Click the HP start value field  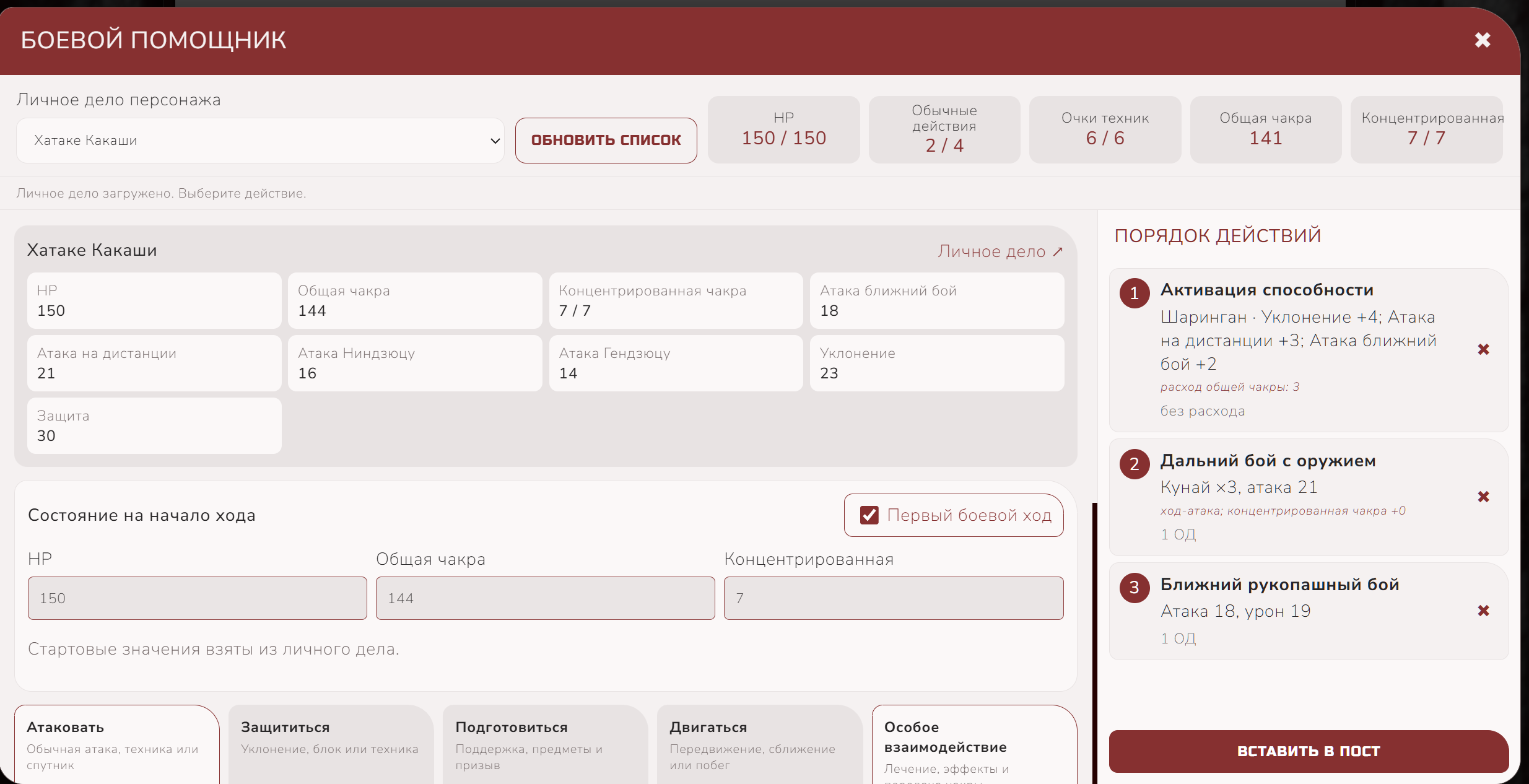click(197, 598)
